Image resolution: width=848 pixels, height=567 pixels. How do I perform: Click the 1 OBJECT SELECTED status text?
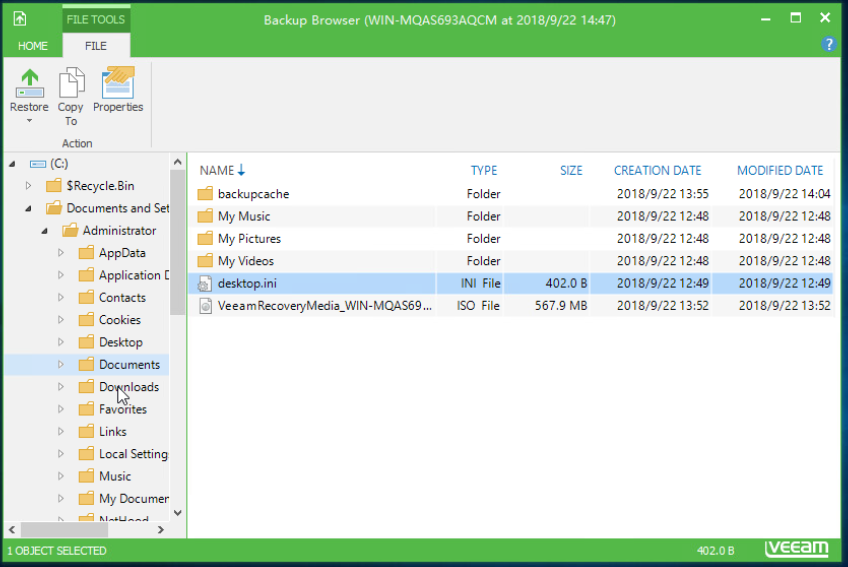pyautogui.click(x=57, y=551)
